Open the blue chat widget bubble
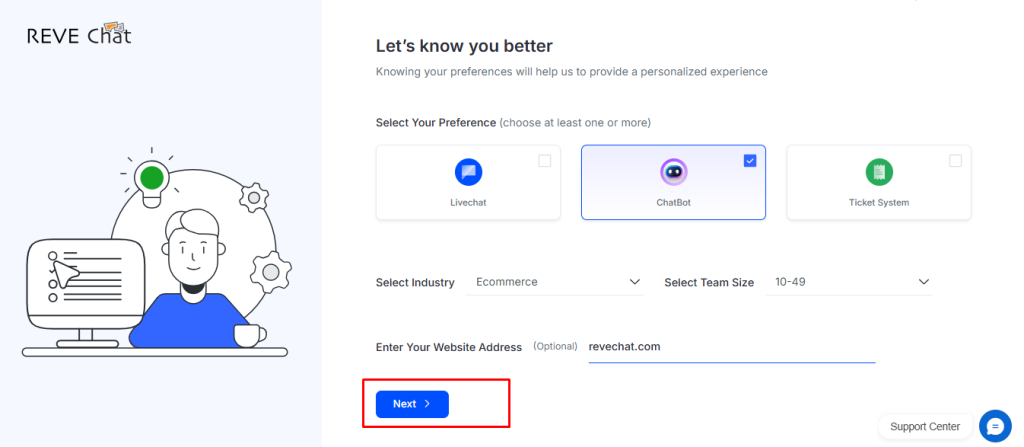 click(995, 427)
